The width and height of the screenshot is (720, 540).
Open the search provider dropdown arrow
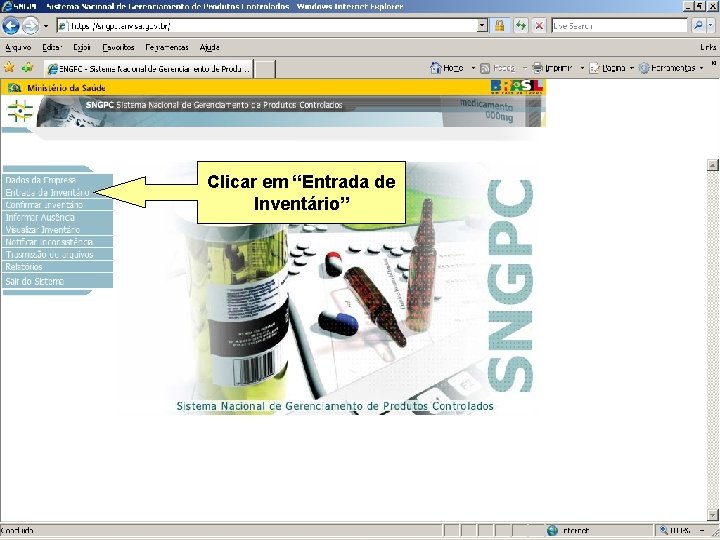click(711, 26)
